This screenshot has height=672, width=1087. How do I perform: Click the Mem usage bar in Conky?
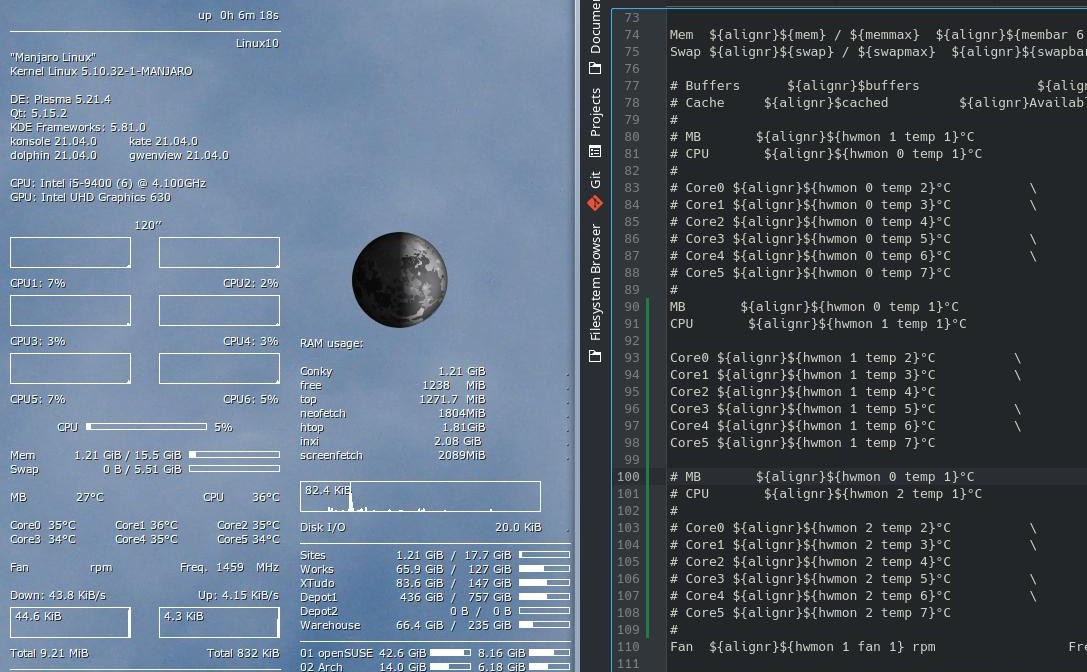235,455
